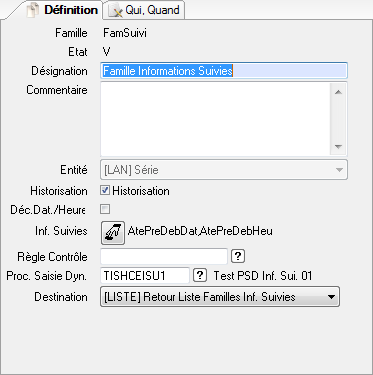Click the Règle Contrôle help question-mark icon

(x=238, y=256)
